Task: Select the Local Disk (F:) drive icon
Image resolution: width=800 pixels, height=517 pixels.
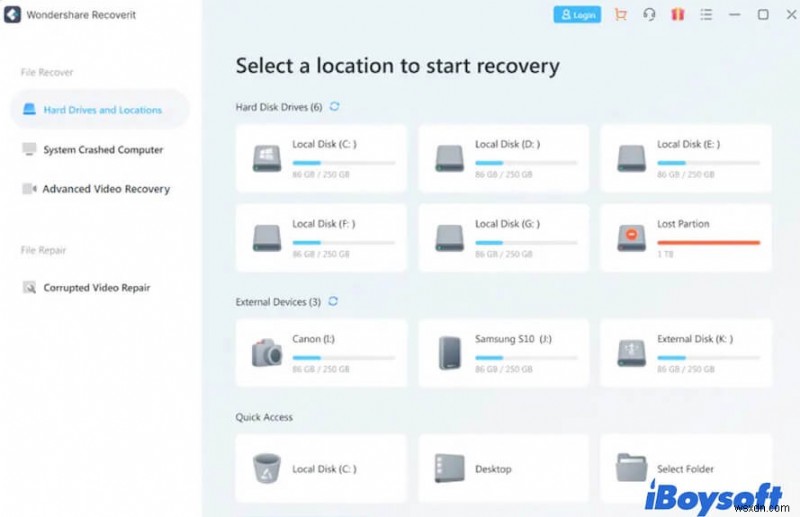Action: (x=267, y=238)
